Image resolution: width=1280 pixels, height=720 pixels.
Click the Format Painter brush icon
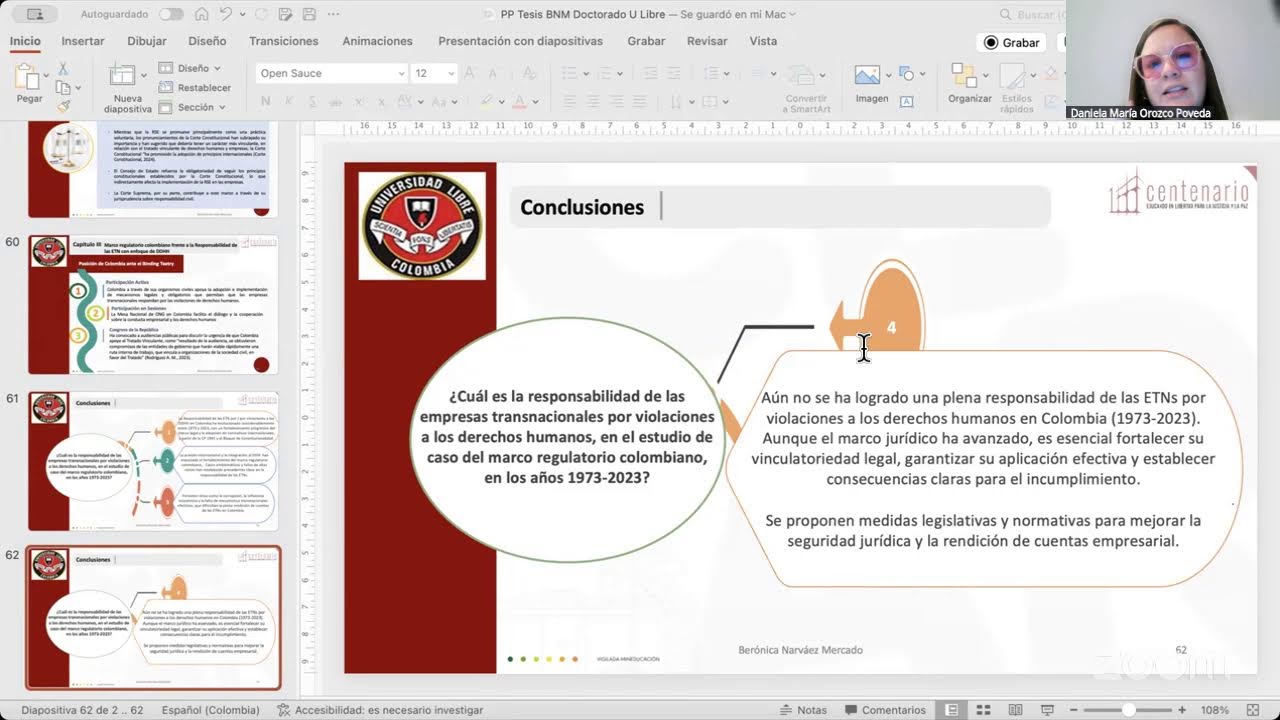(63, 106)
